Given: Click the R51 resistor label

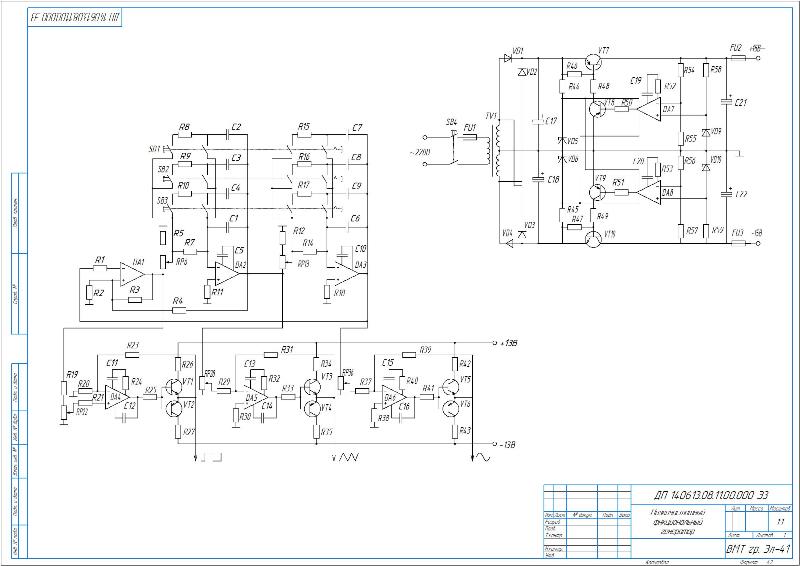Looking at the screenshot, I should [618, 182].
